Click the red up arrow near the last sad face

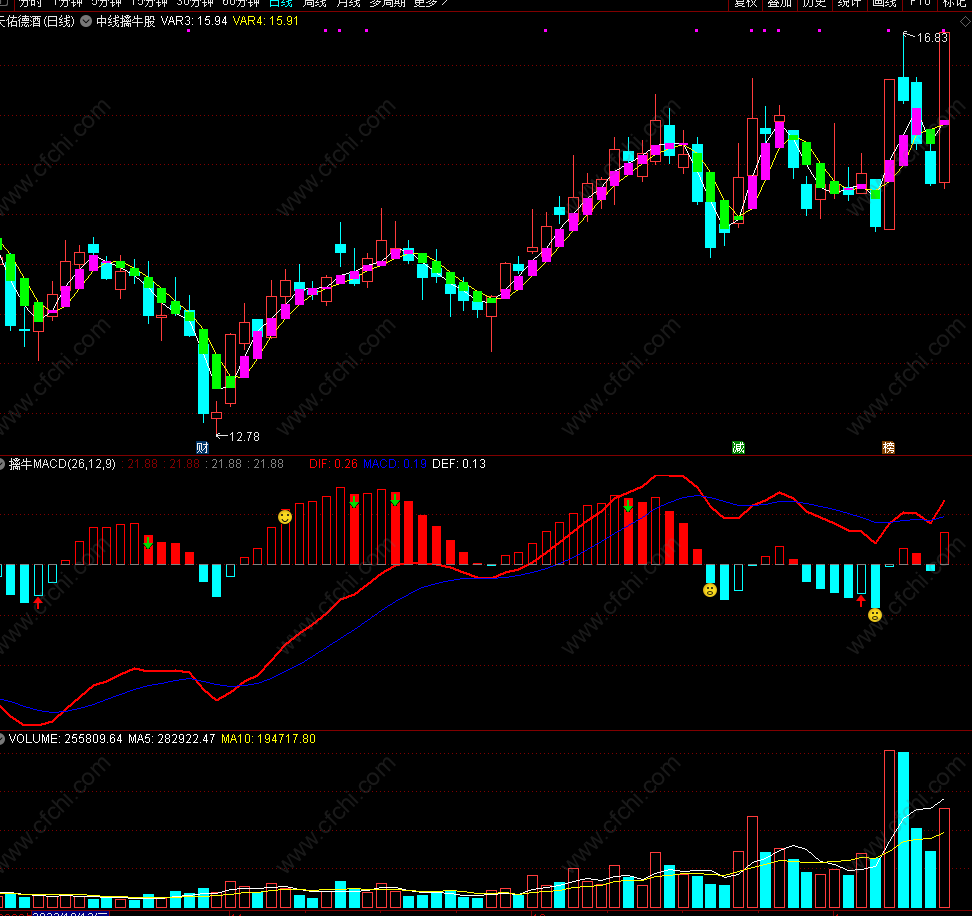tap(861, 600)
